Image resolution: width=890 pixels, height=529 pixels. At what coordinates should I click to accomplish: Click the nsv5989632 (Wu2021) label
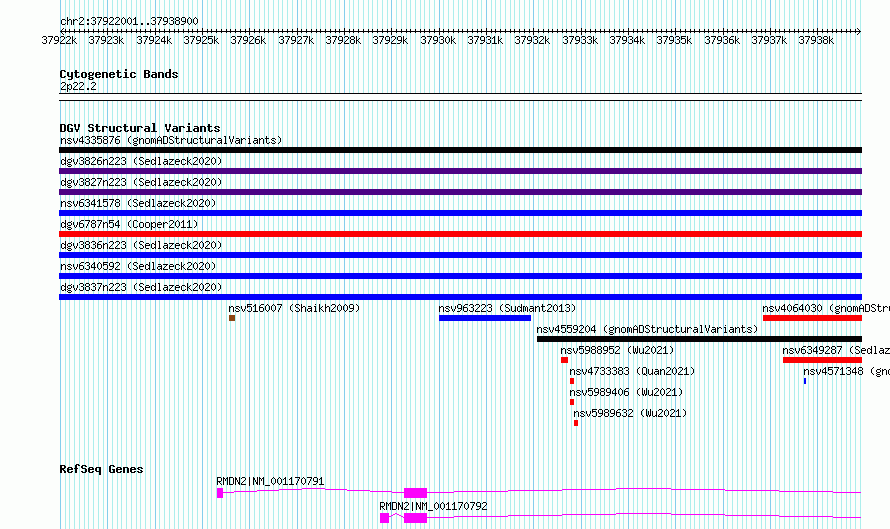click(630, 413)
